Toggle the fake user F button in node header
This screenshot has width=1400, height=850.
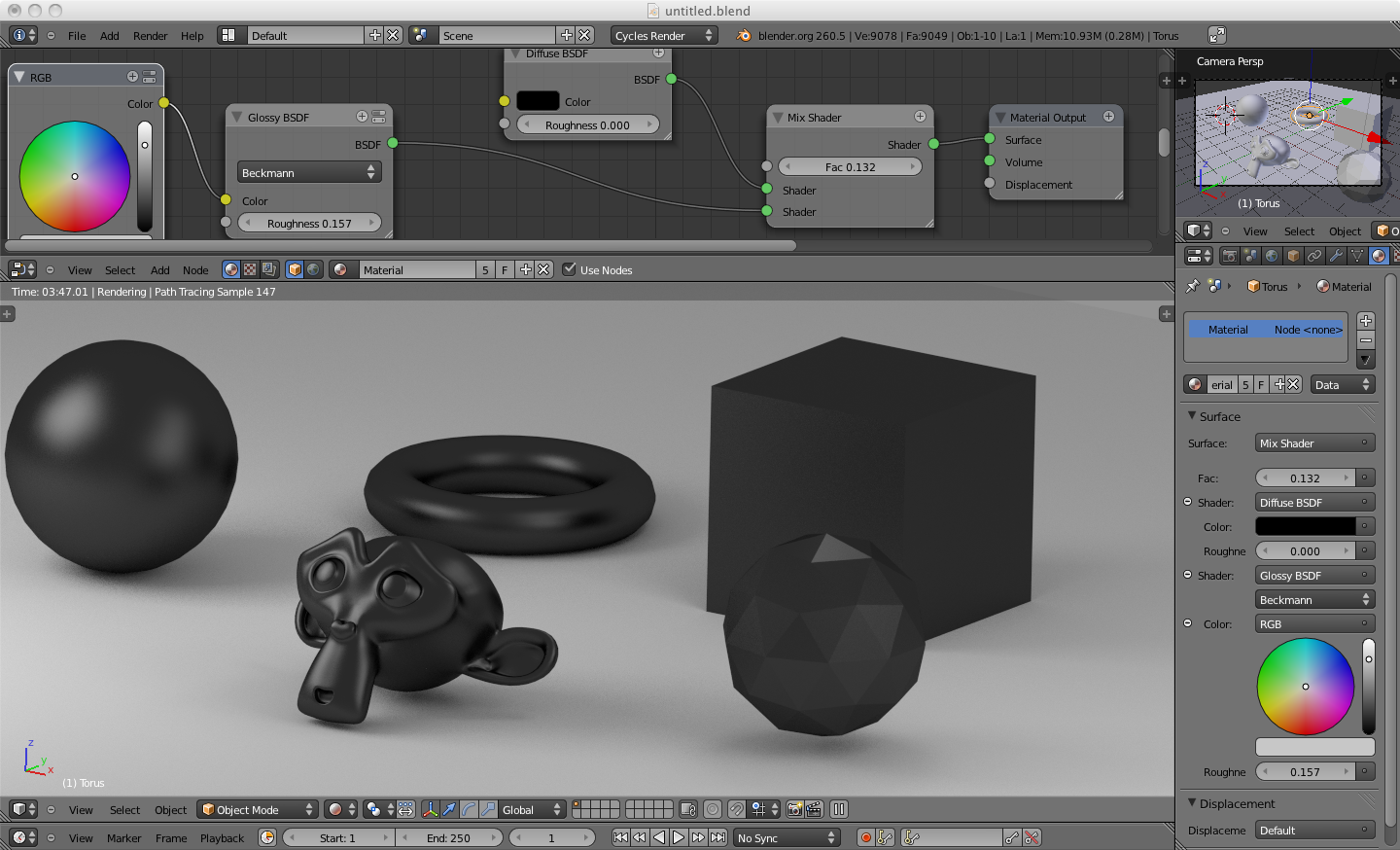coord(505,269)
